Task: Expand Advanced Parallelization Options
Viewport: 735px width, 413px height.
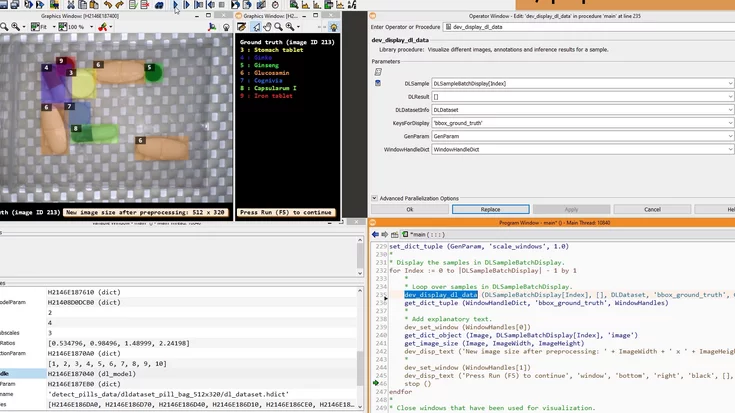Action: pyautogui.click(x=374, y=198)
